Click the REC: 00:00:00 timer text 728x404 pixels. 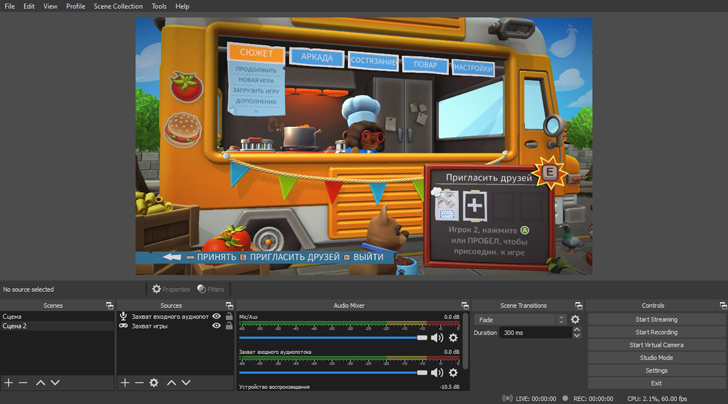pyautogui.click(x=593, y=398)
